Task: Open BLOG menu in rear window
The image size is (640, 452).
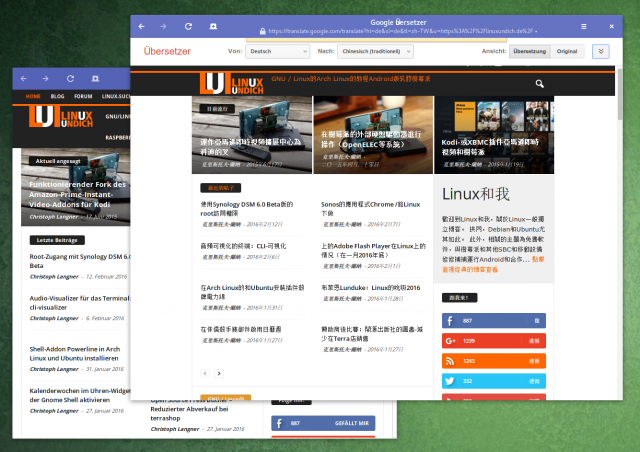Action: tap(58, 97)
